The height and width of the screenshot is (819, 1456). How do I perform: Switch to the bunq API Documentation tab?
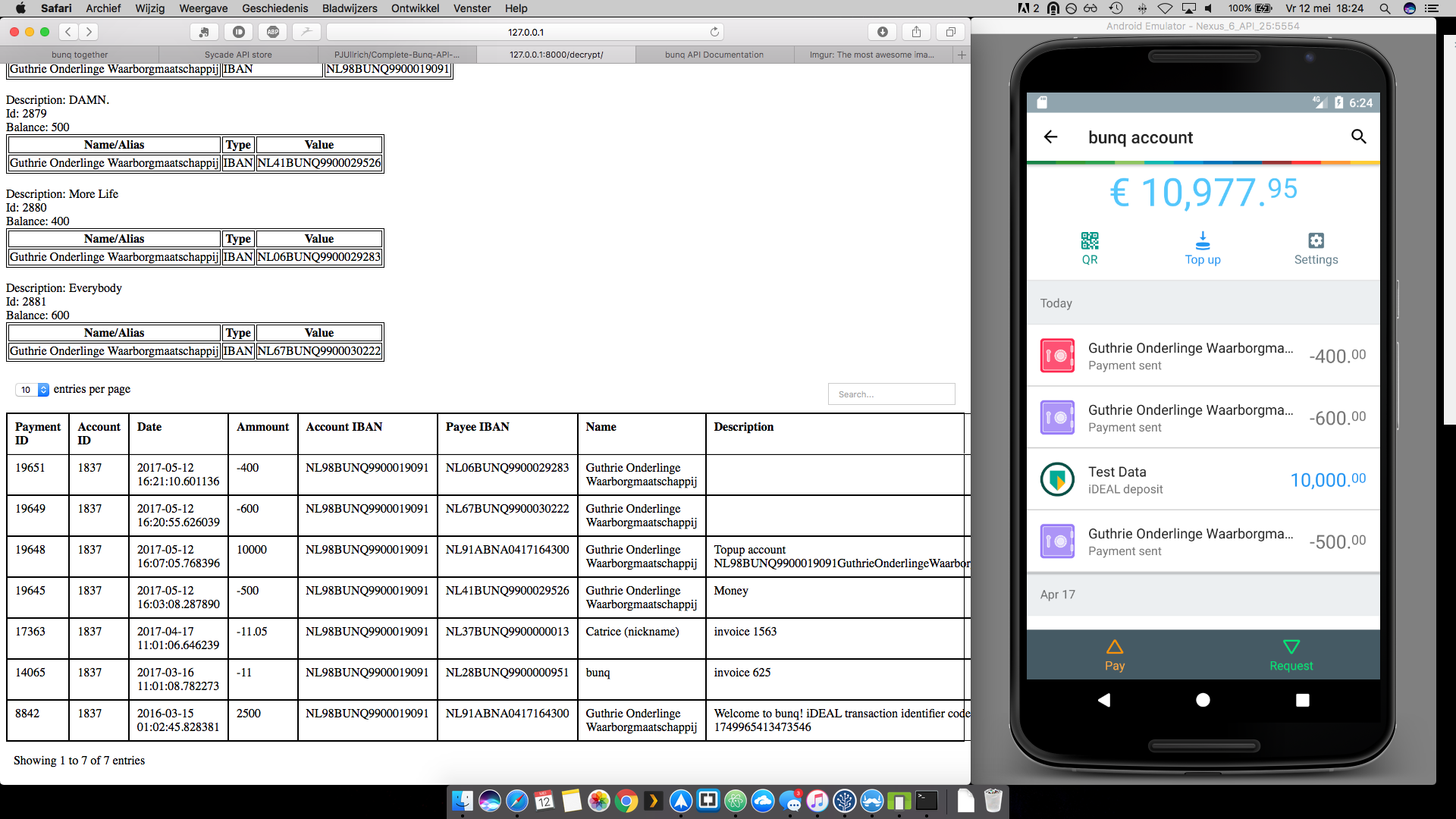click(x=714, y=55)
